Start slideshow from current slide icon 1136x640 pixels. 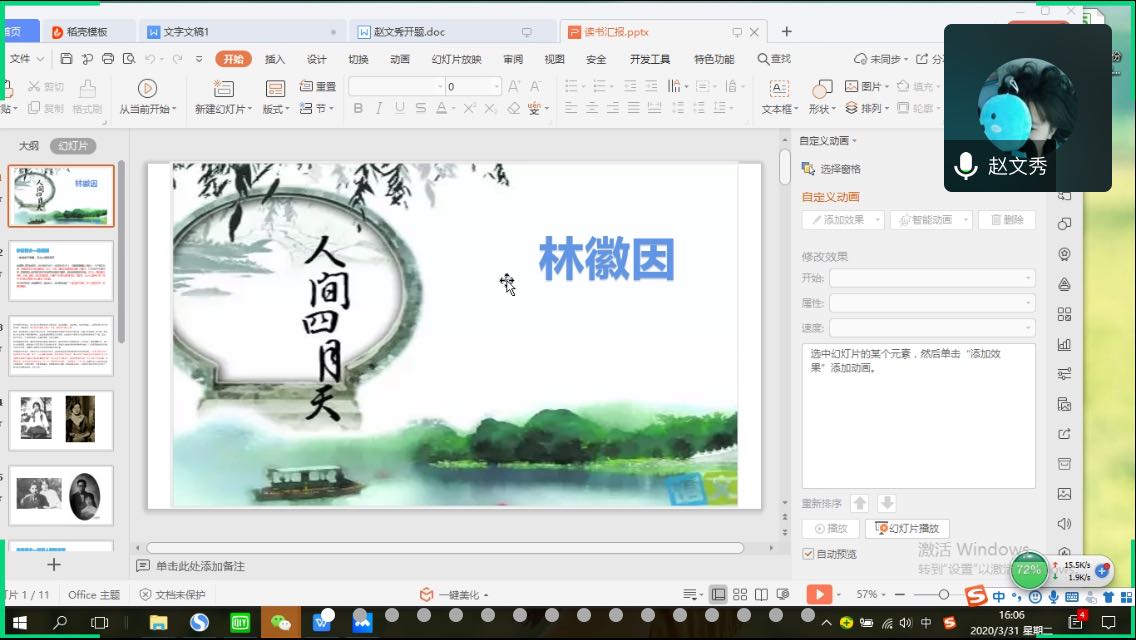tap(147, 89)
